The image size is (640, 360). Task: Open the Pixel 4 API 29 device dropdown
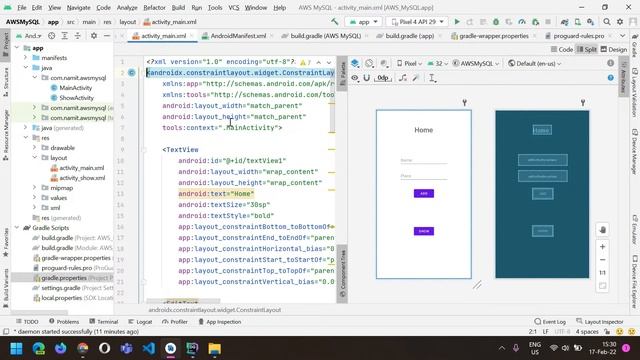pos(417,22)
